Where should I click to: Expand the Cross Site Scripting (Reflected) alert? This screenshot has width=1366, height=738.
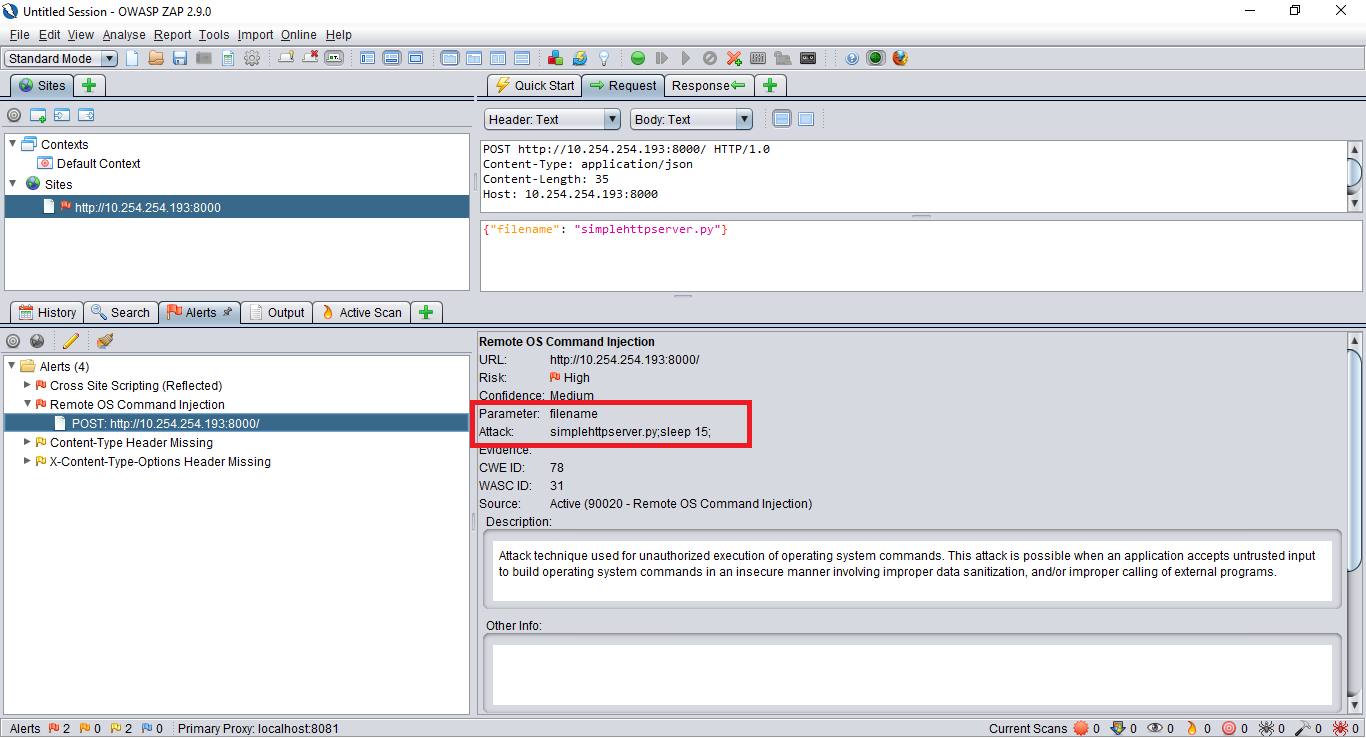tap(27, 385)
